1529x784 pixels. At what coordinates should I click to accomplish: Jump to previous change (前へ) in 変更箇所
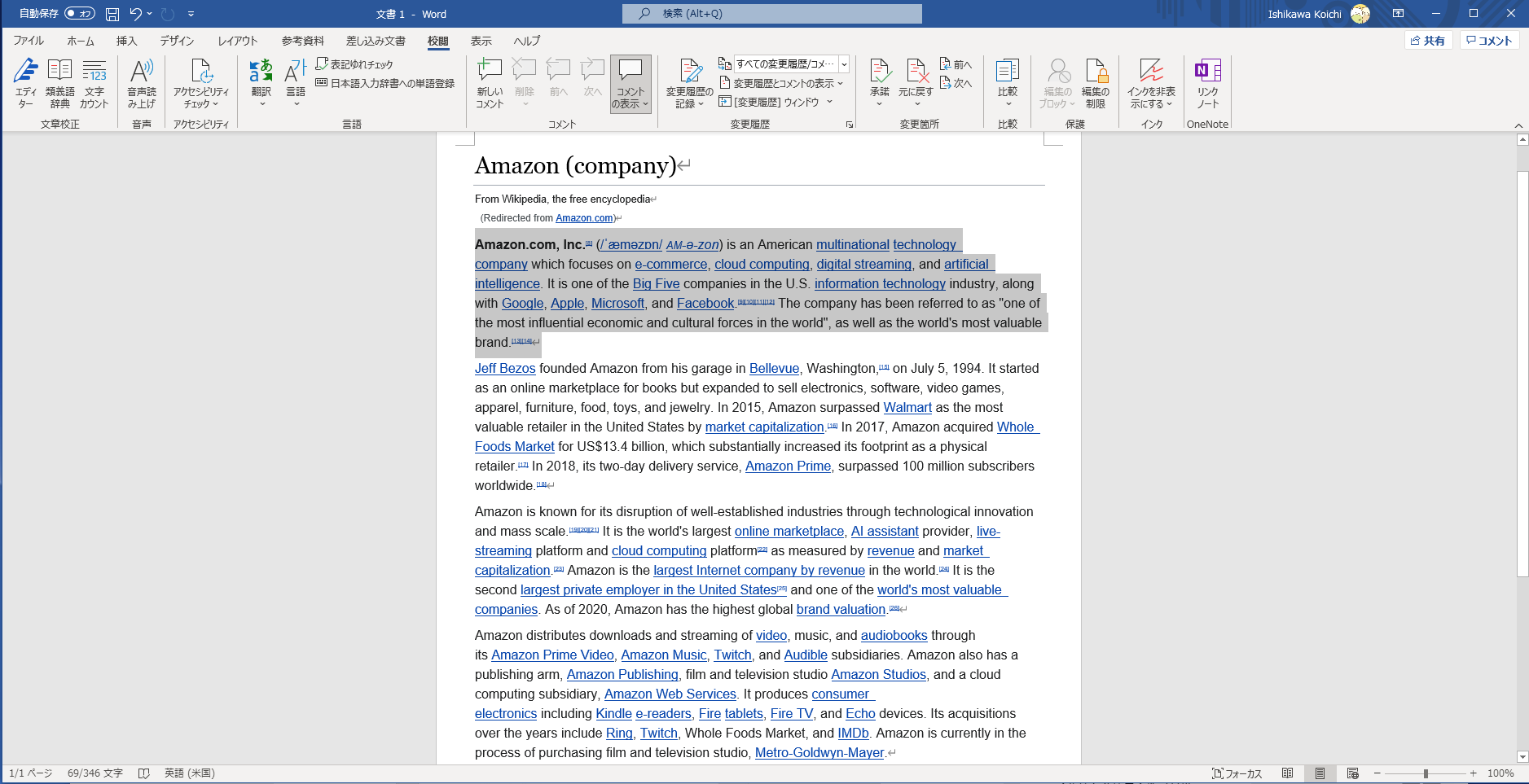tap(956, 64)
